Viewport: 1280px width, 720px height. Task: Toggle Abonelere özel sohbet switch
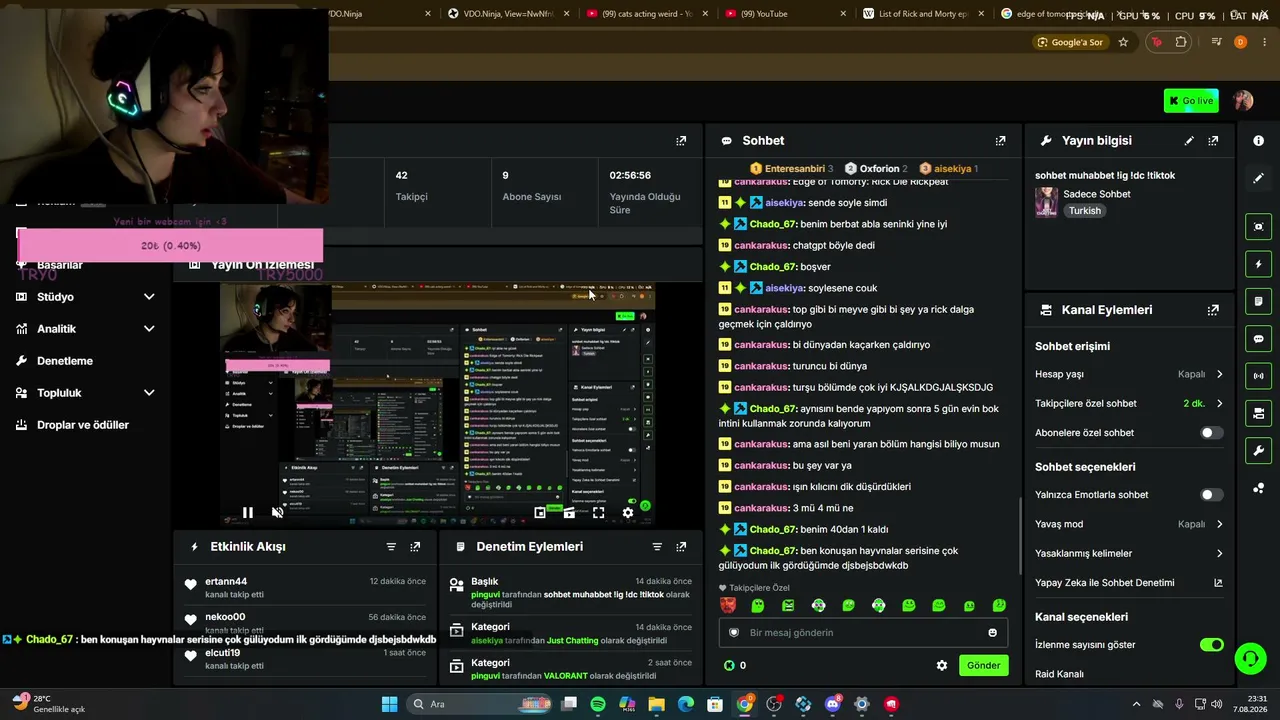1211,433
